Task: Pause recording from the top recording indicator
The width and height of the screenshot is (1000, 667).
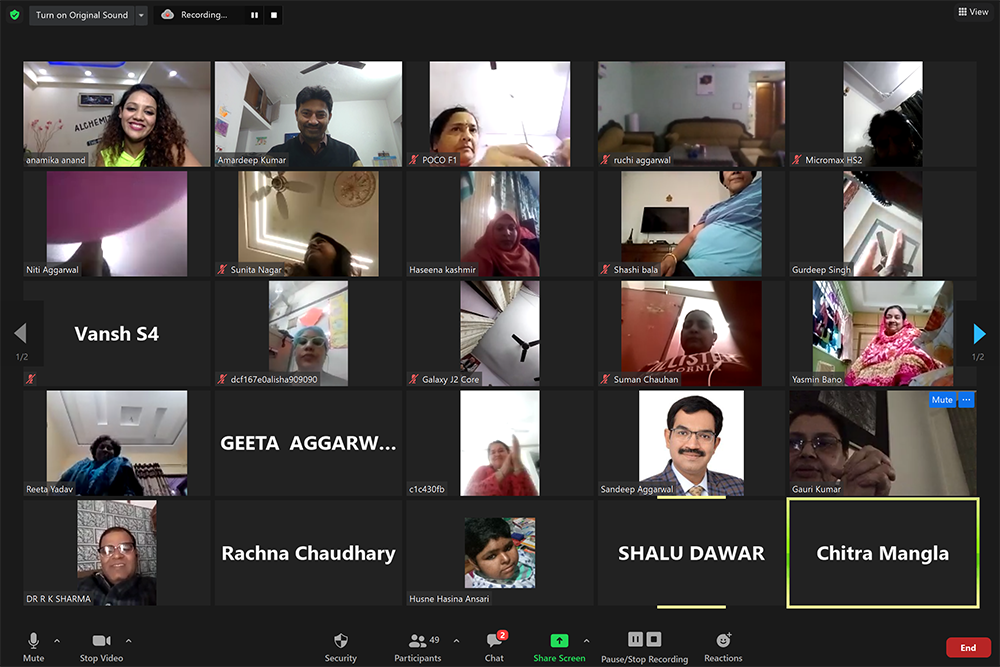Action: 254,15
